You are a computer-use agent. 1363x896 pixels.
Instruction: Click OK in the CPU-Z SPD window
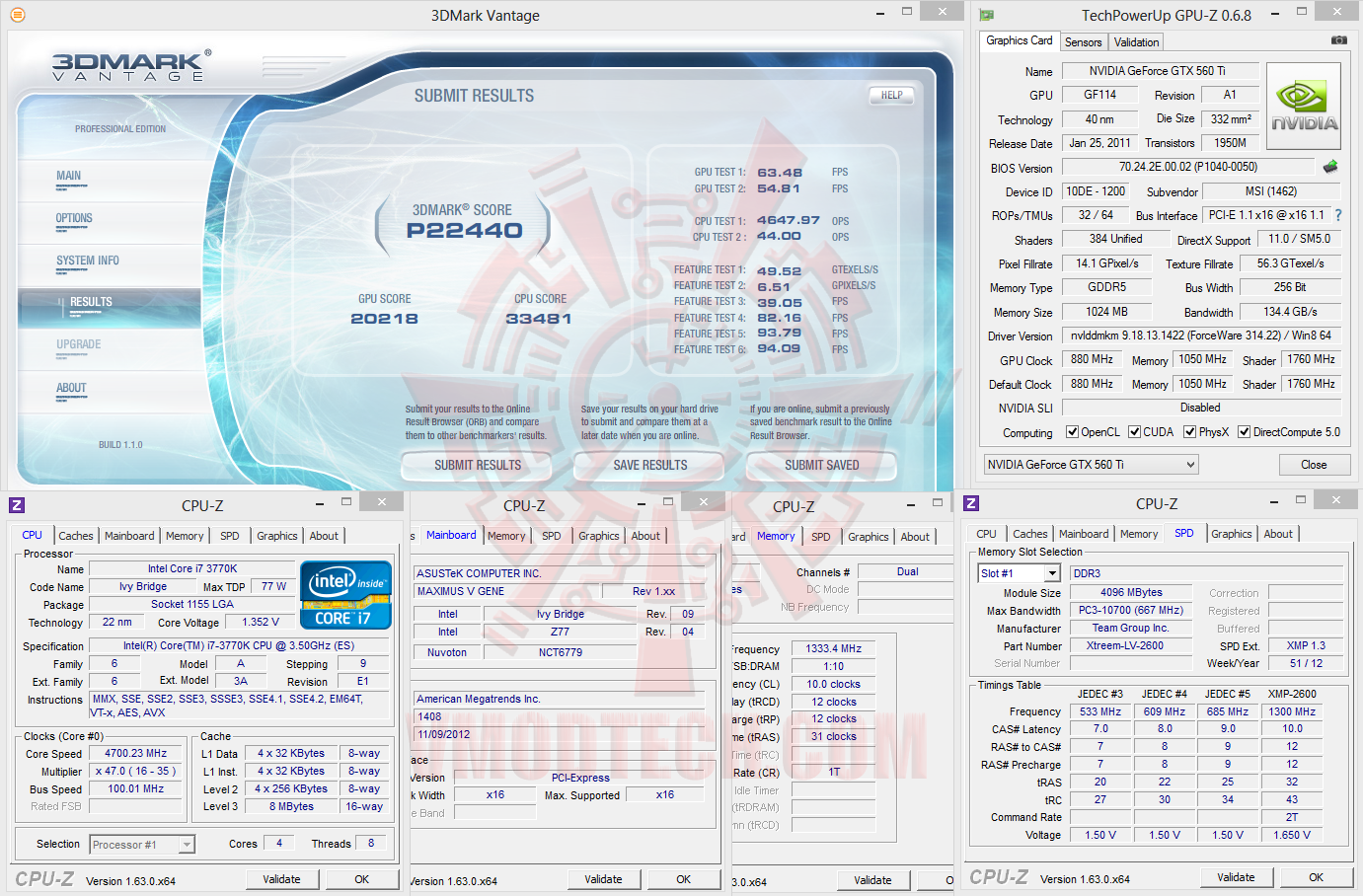[1317, 877]
